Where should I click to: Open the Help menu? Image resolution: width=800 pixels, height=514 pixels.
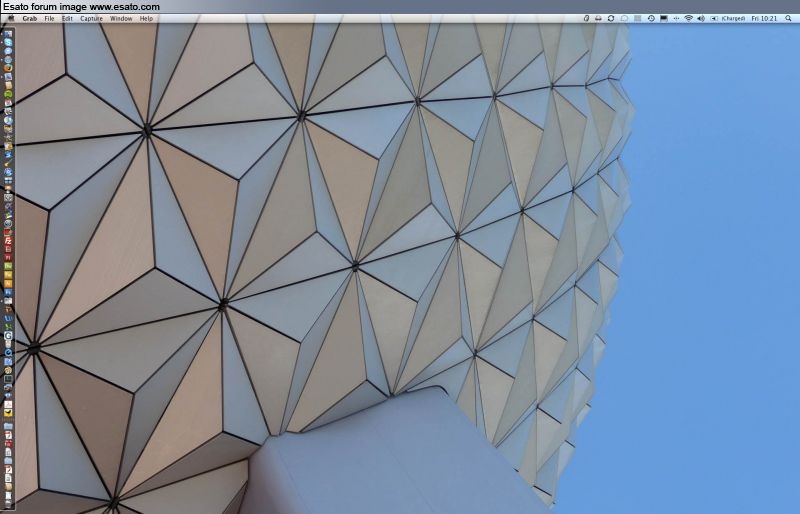pyautogui.click(x=147, y=18)
